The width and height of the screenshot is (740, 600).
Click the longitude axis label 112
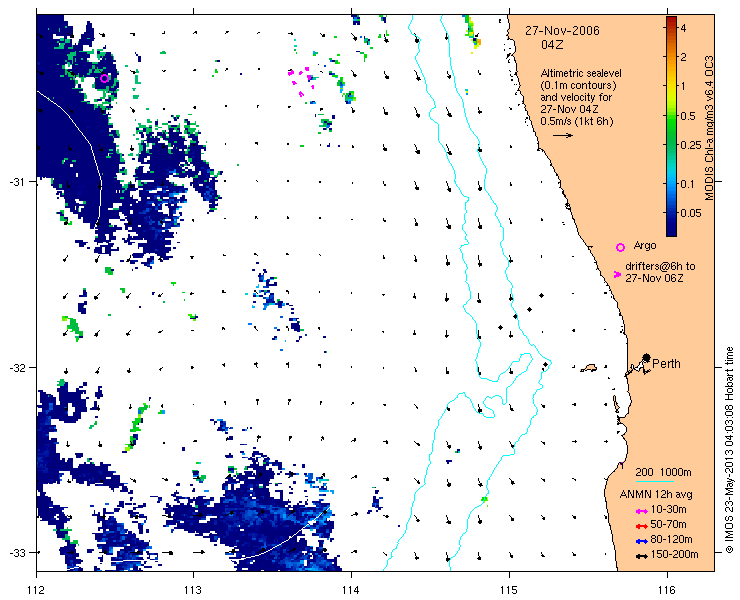36,590
